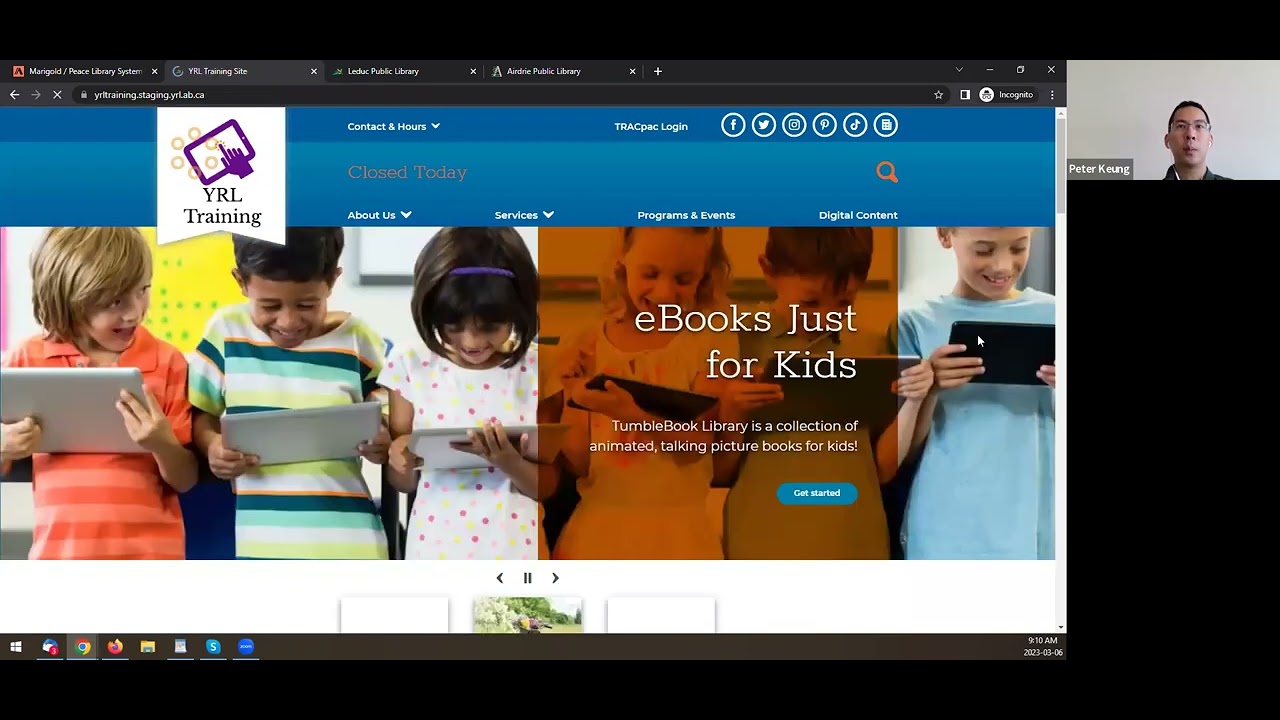
Task: Close the Airdrie Public Library tab
Action: pos(632,71)
